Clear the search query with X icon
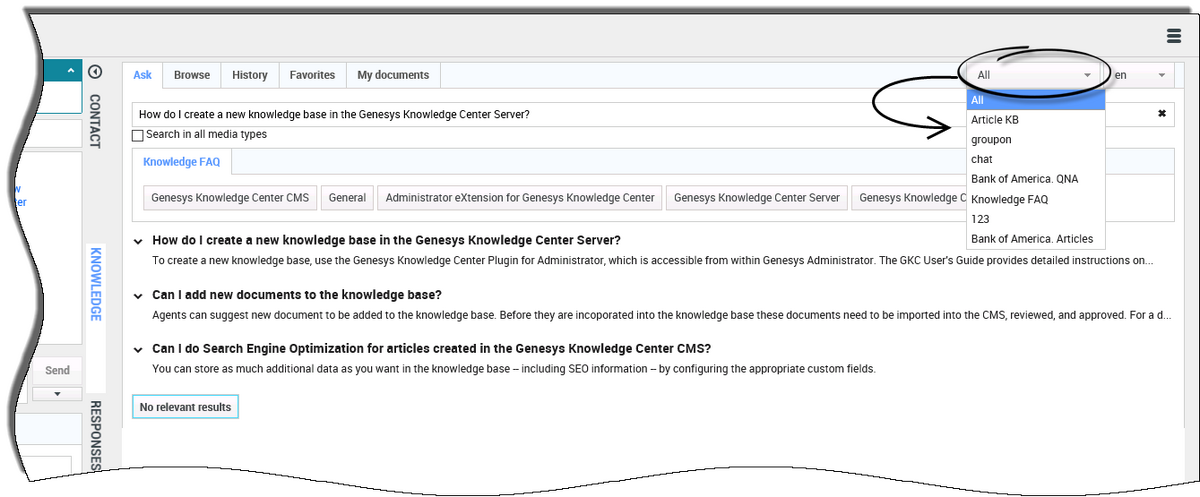This screenshot has height=497, width=1200. point(1162,114)
